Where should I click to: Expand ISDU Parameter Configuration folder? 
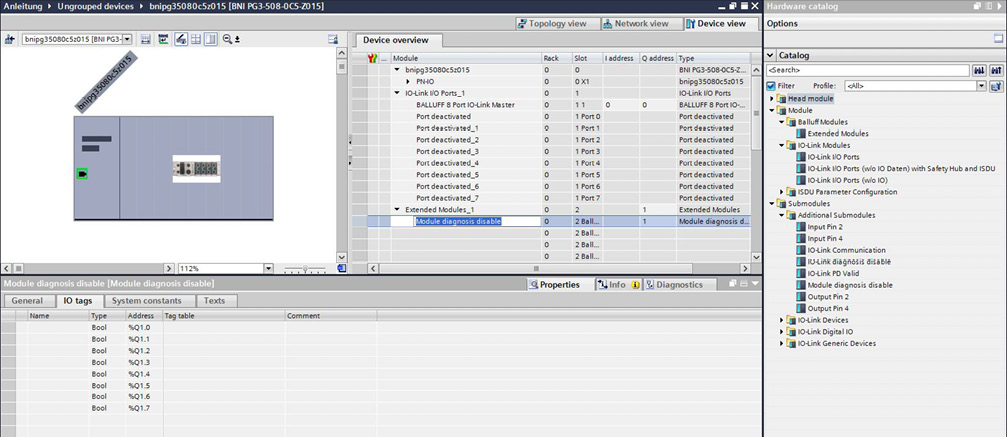point(782,191)
